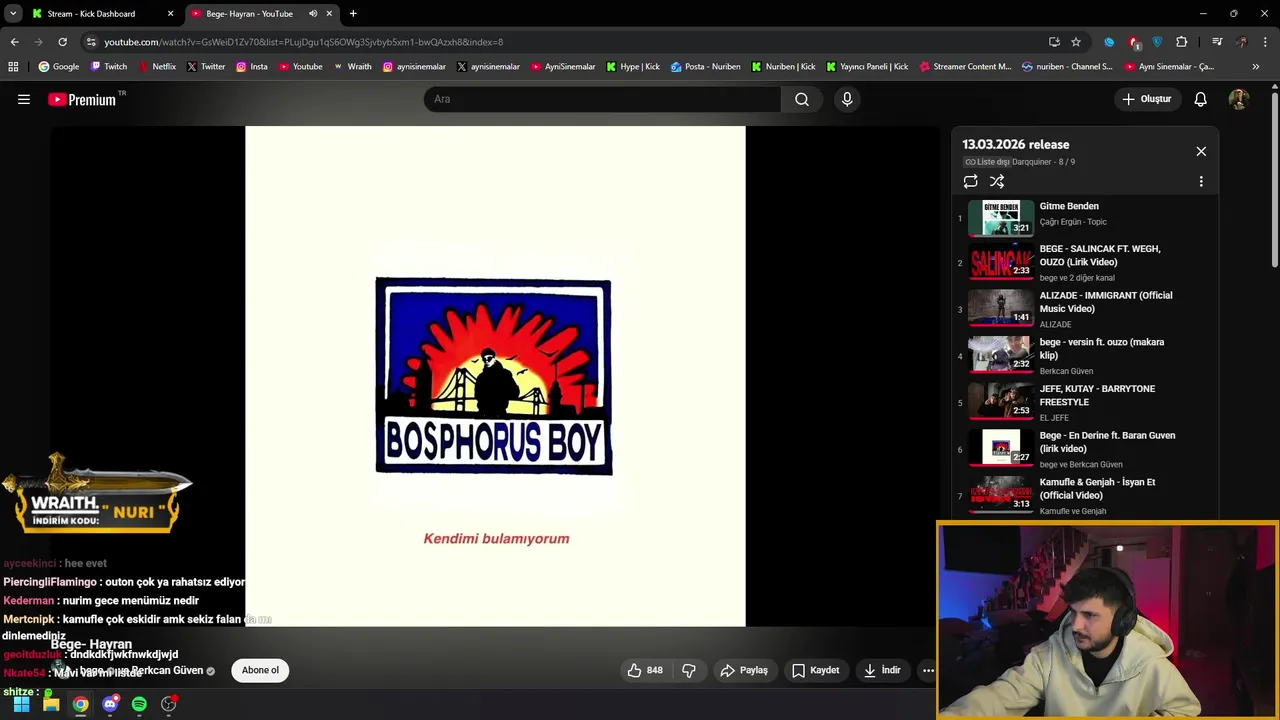The width and height of the screenshot is (1280, 720).
Task: Open Hype | Kick bookmark
Action: (x=632, y=67)
